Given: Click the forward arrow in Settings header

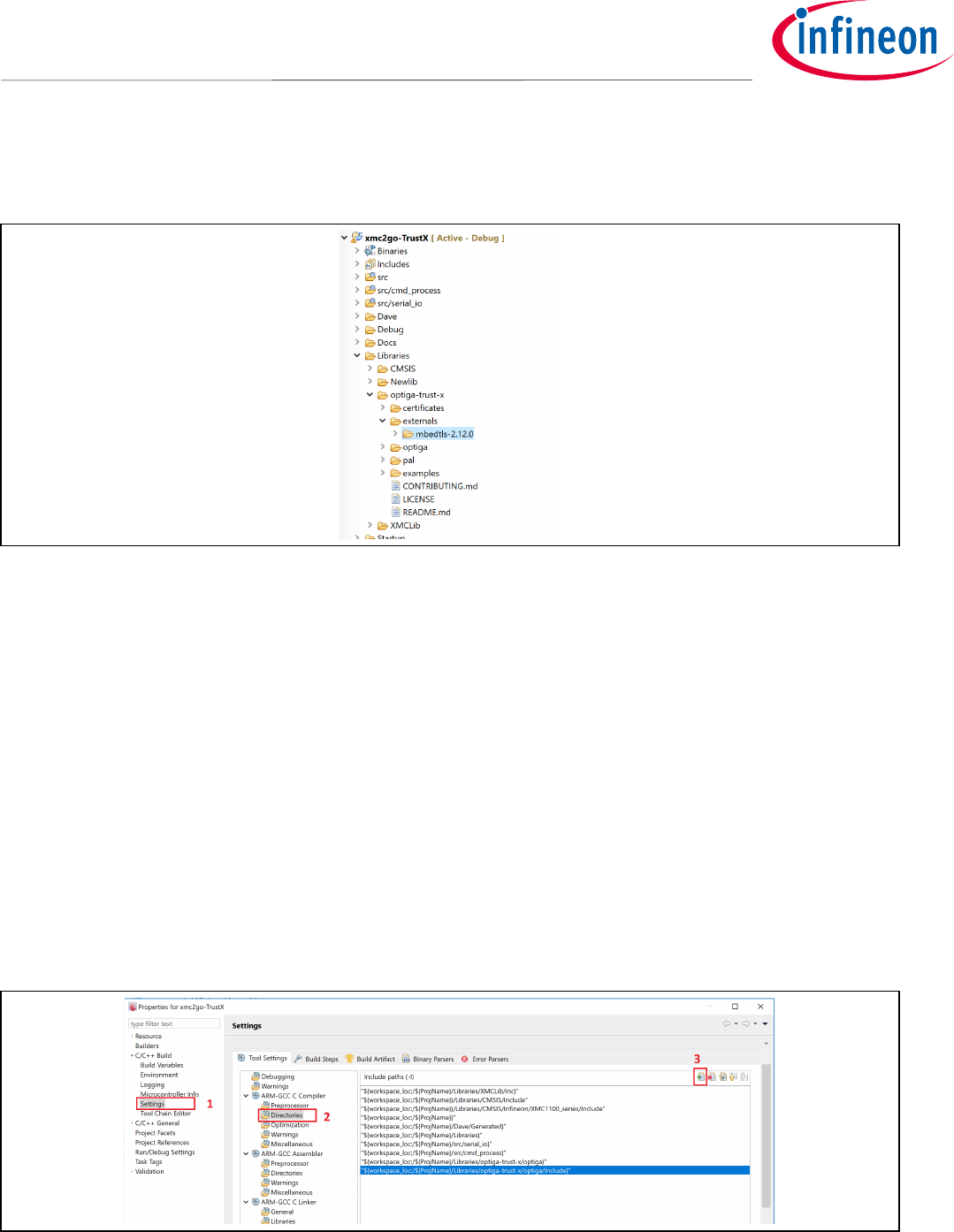Looking at the screenshot, I should tap(745, 1023).
